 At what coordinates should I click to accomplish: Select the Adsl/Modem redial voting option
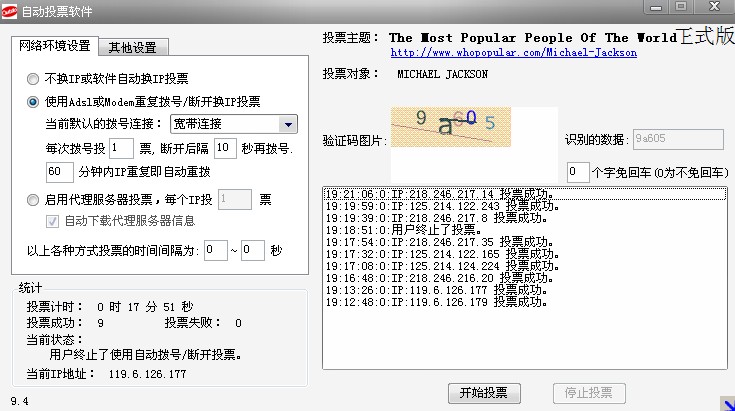pos(34,101)
